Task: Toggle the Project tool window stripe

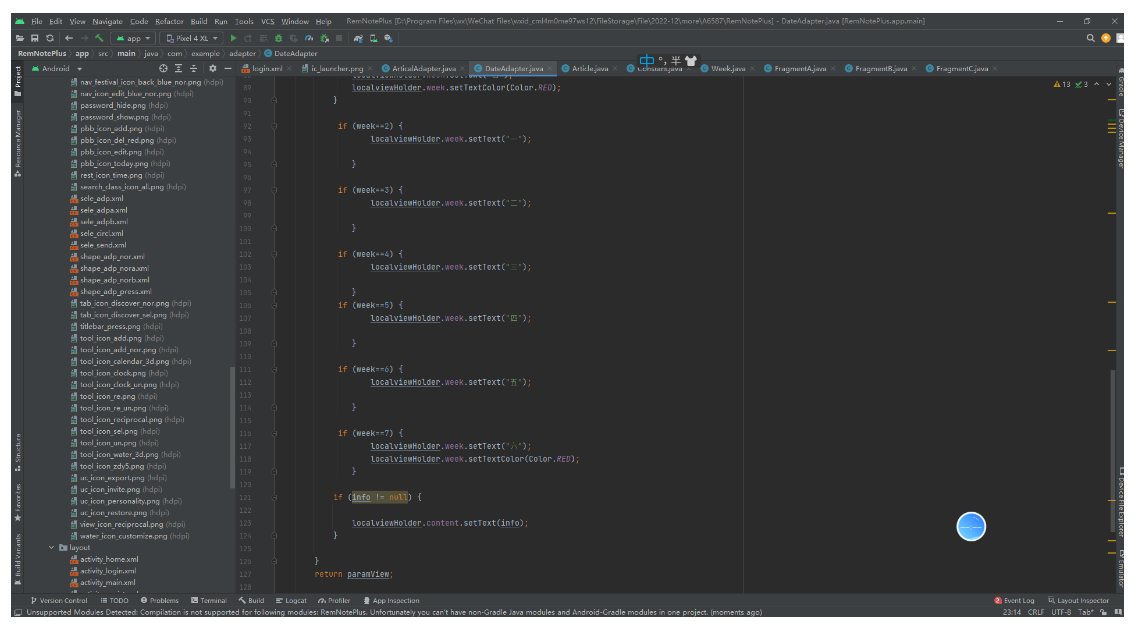Action: (17, 78)
